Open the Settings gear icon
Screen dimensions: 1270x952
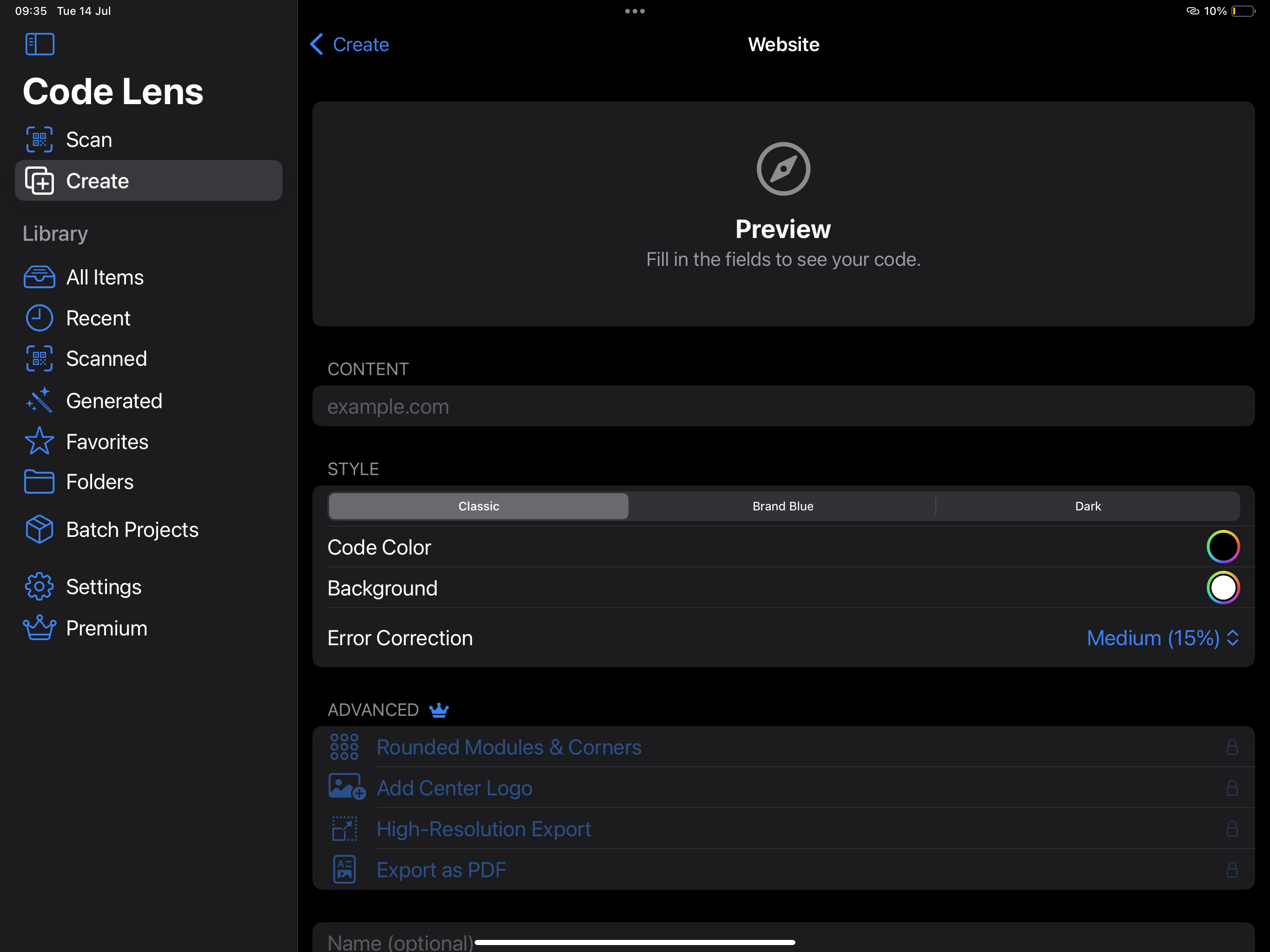[39, 587]
